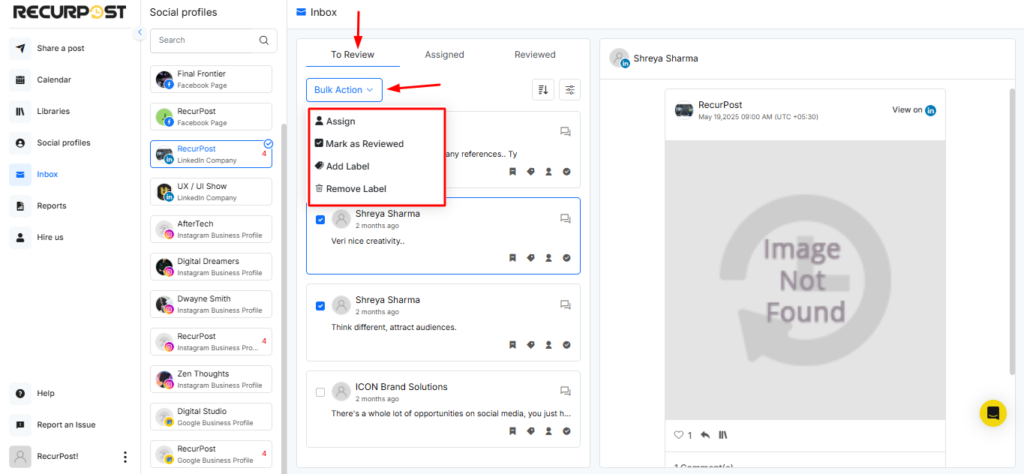Screen dimensions: 1024x474
Task: Bookmark the ICON Brand Solutions message
Action: [512, 431]
